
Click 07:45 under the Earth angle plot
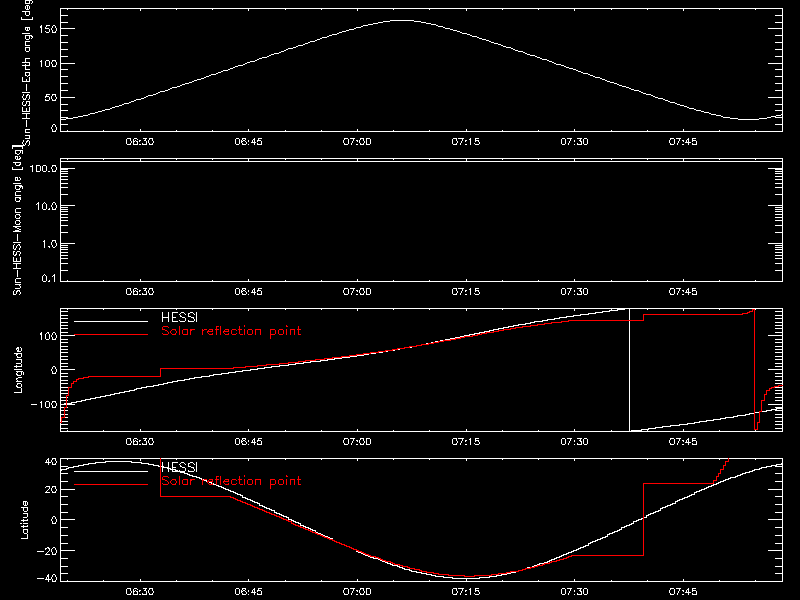click(x=683, y=141)
